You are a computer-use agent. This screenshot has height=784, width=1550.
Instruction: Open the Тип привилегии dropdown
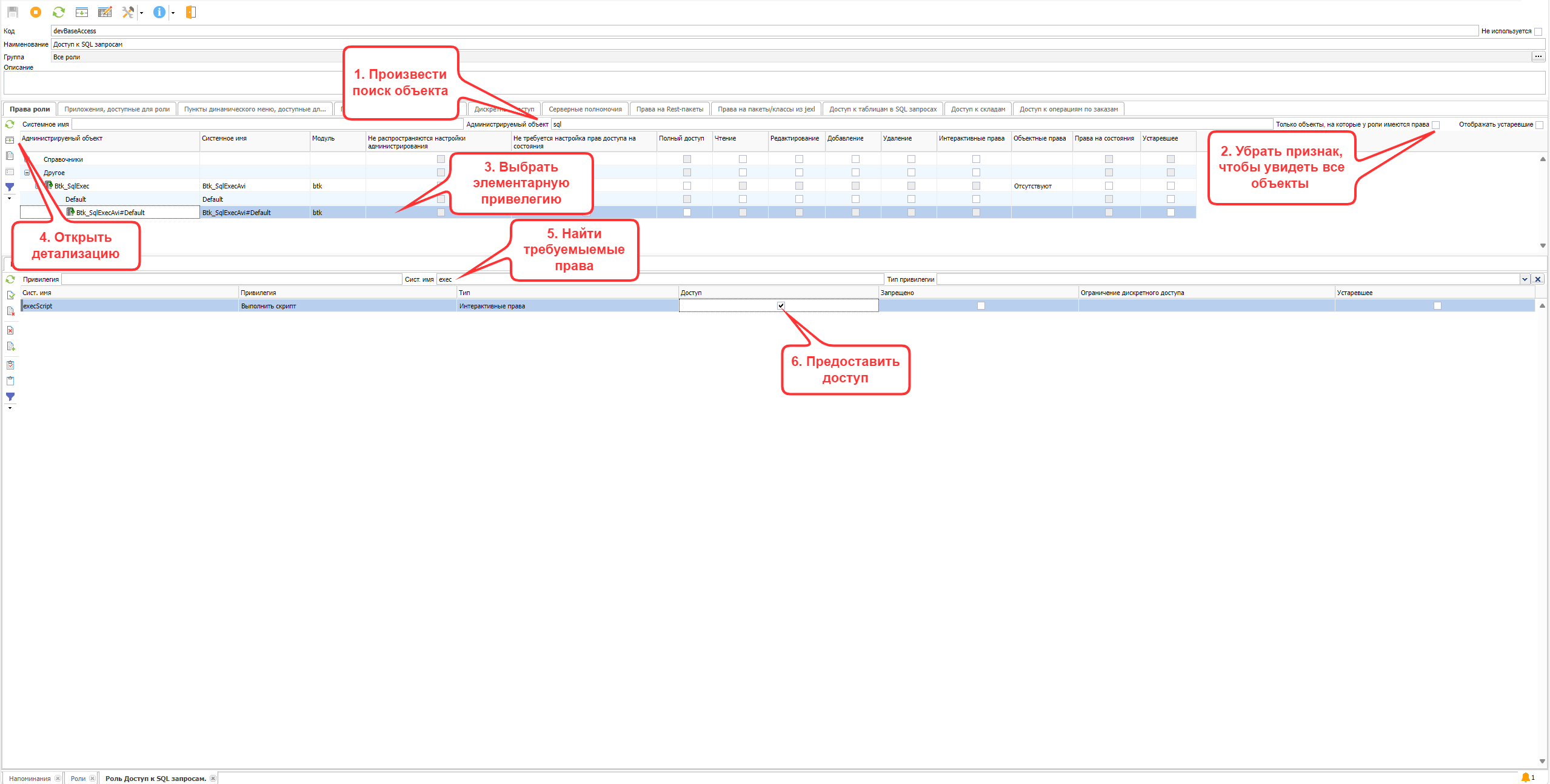pyautogui.click(x=1525, y=279)
